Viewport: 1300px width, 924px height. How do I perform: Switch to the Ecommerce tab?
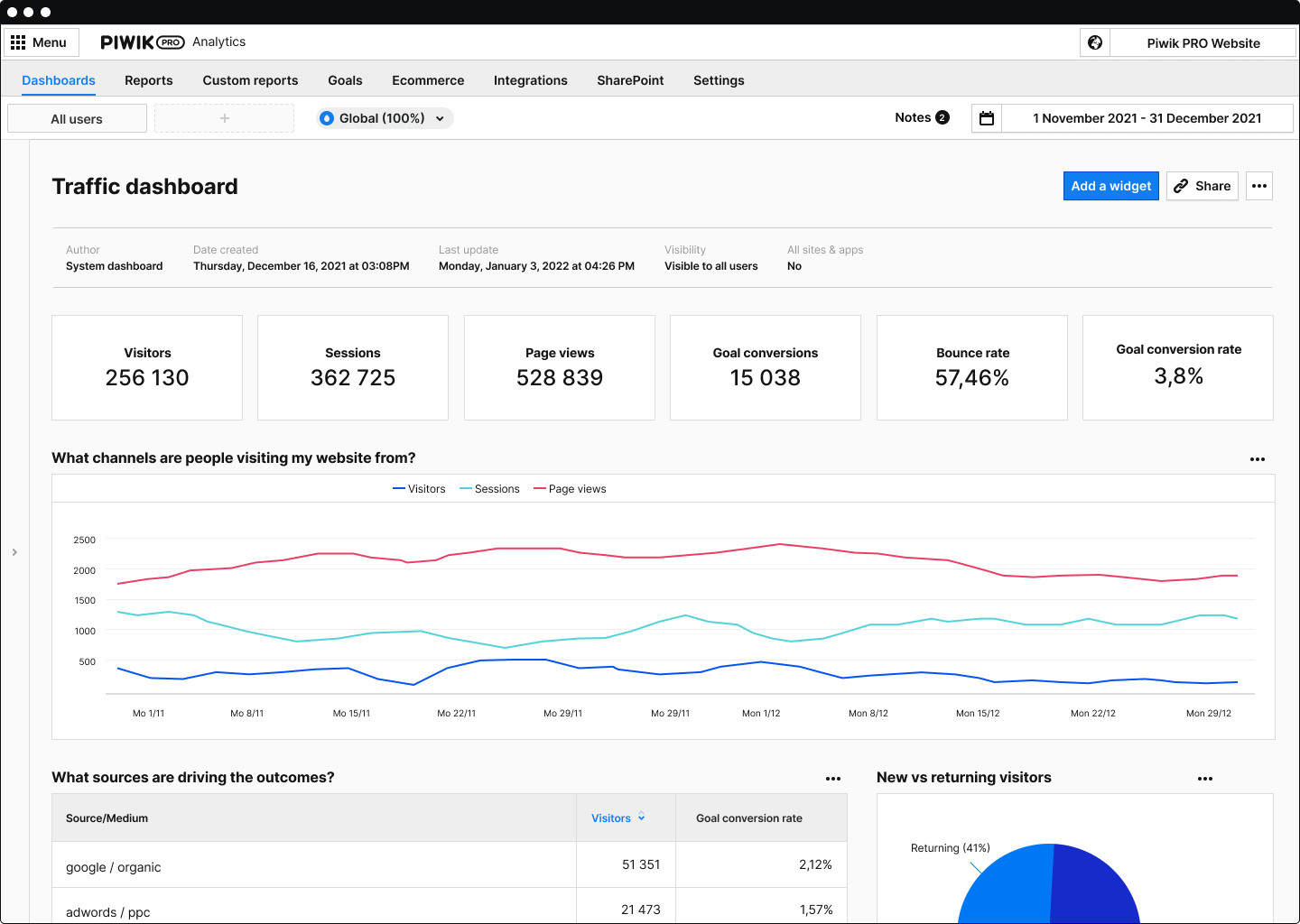[x=428, y=80]
